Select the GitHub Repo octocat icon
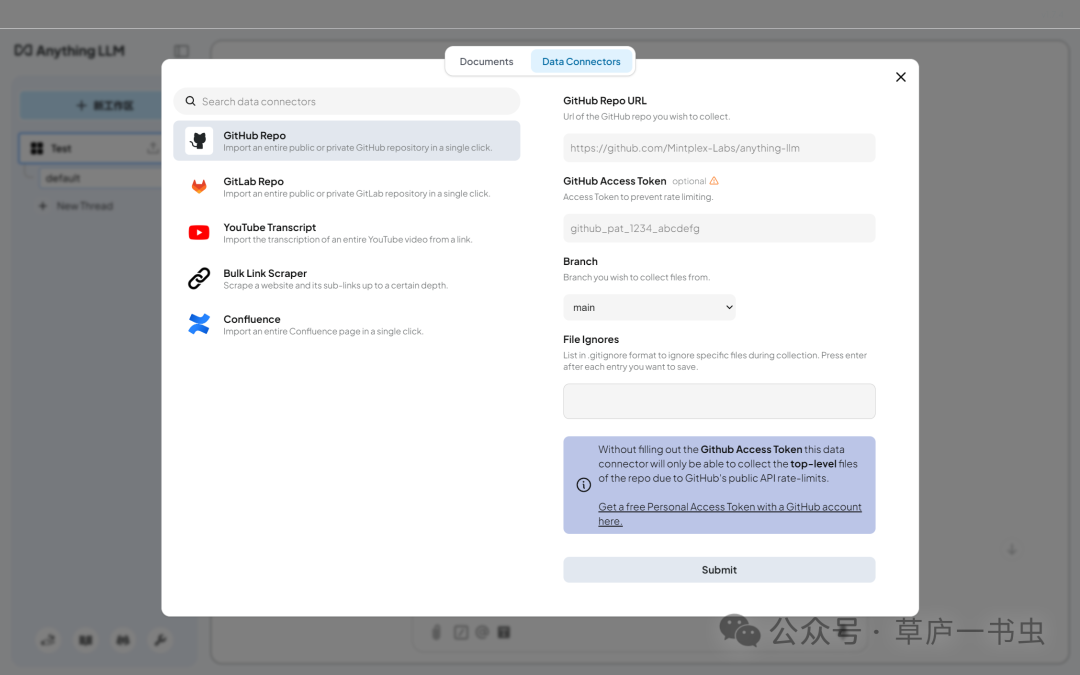 coord(199,141)
